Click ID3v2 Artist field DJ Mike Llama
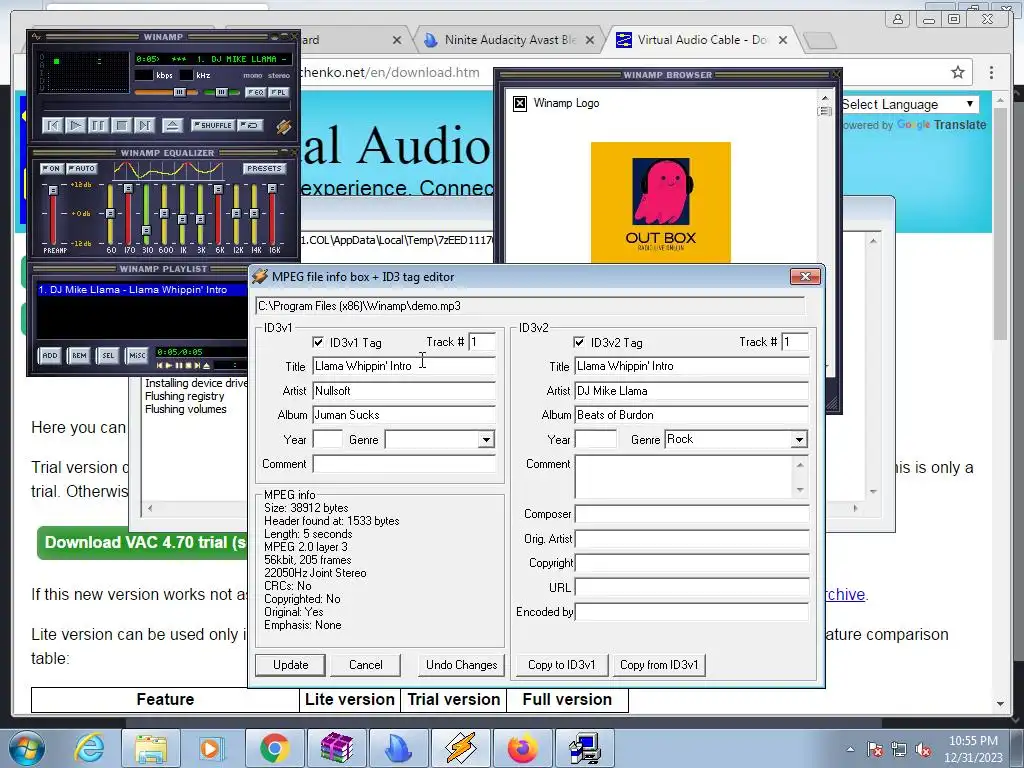The height and width of the screenshot is (768, 1024). click(x=692, y=391)
